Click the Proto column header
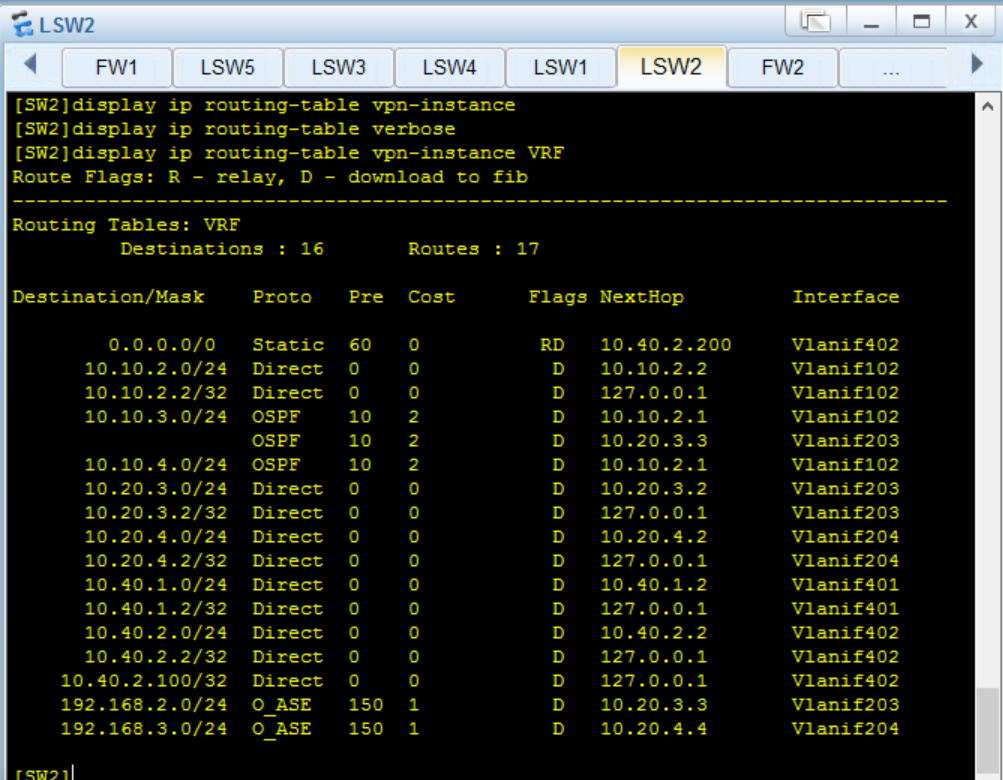 tap(282, 297)
